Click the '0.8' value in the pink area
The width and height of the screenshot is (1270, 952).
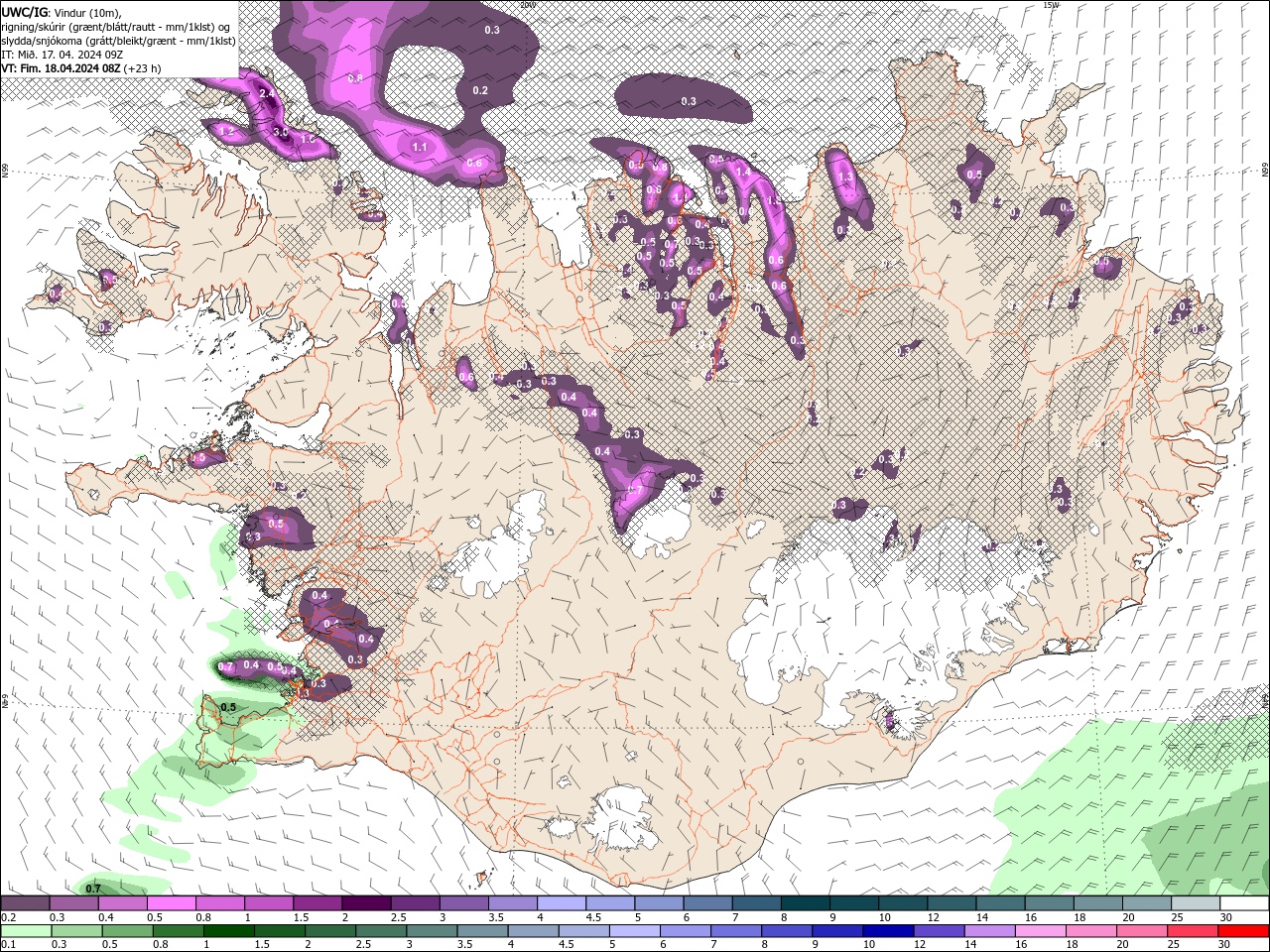[x=355, y=78]
